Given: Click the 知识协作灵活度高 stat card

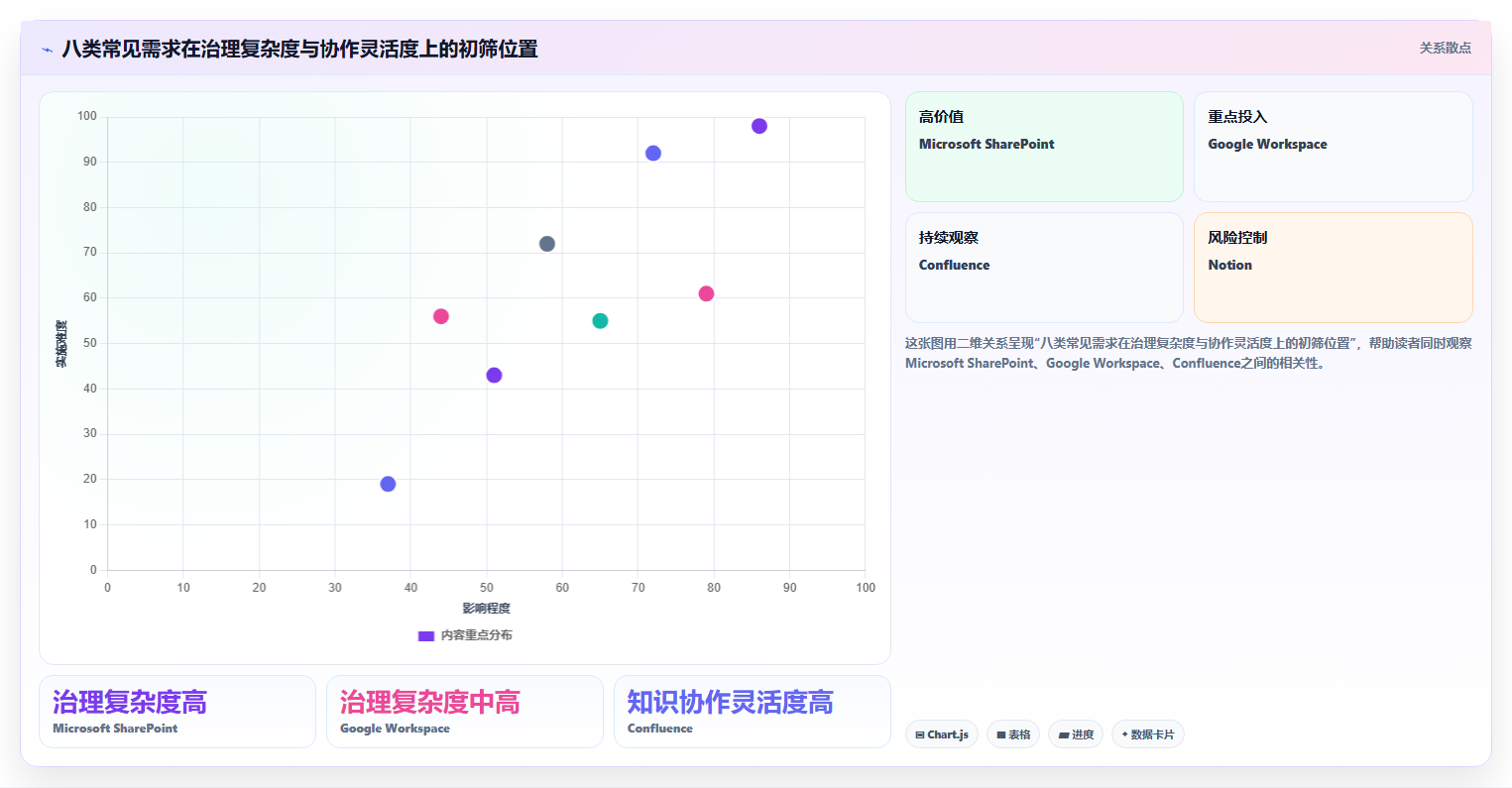Looking at the screenshot, I should coord(753,712).
